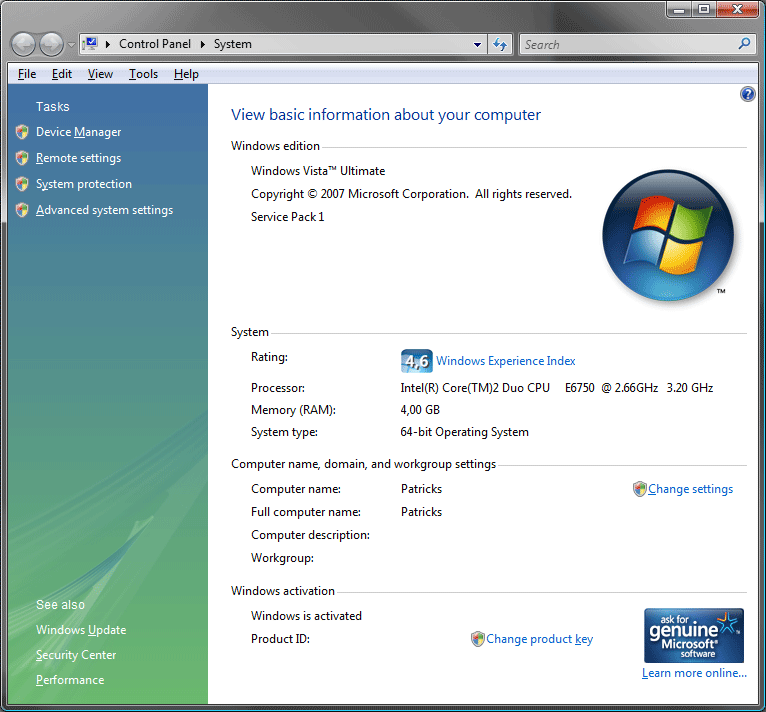Open the File menu
Viewport: 766px width, 712px height.
(27, 74)
